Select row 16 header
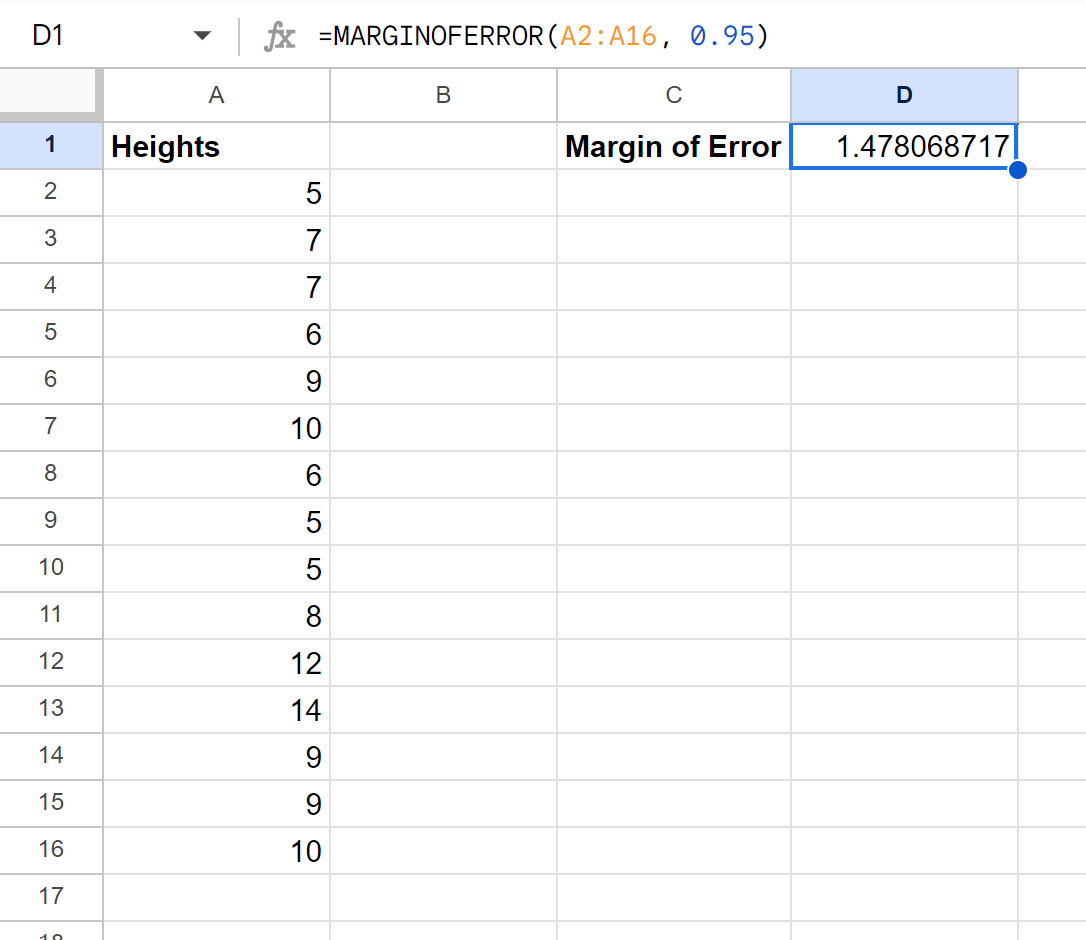 (x=51, y=850)
